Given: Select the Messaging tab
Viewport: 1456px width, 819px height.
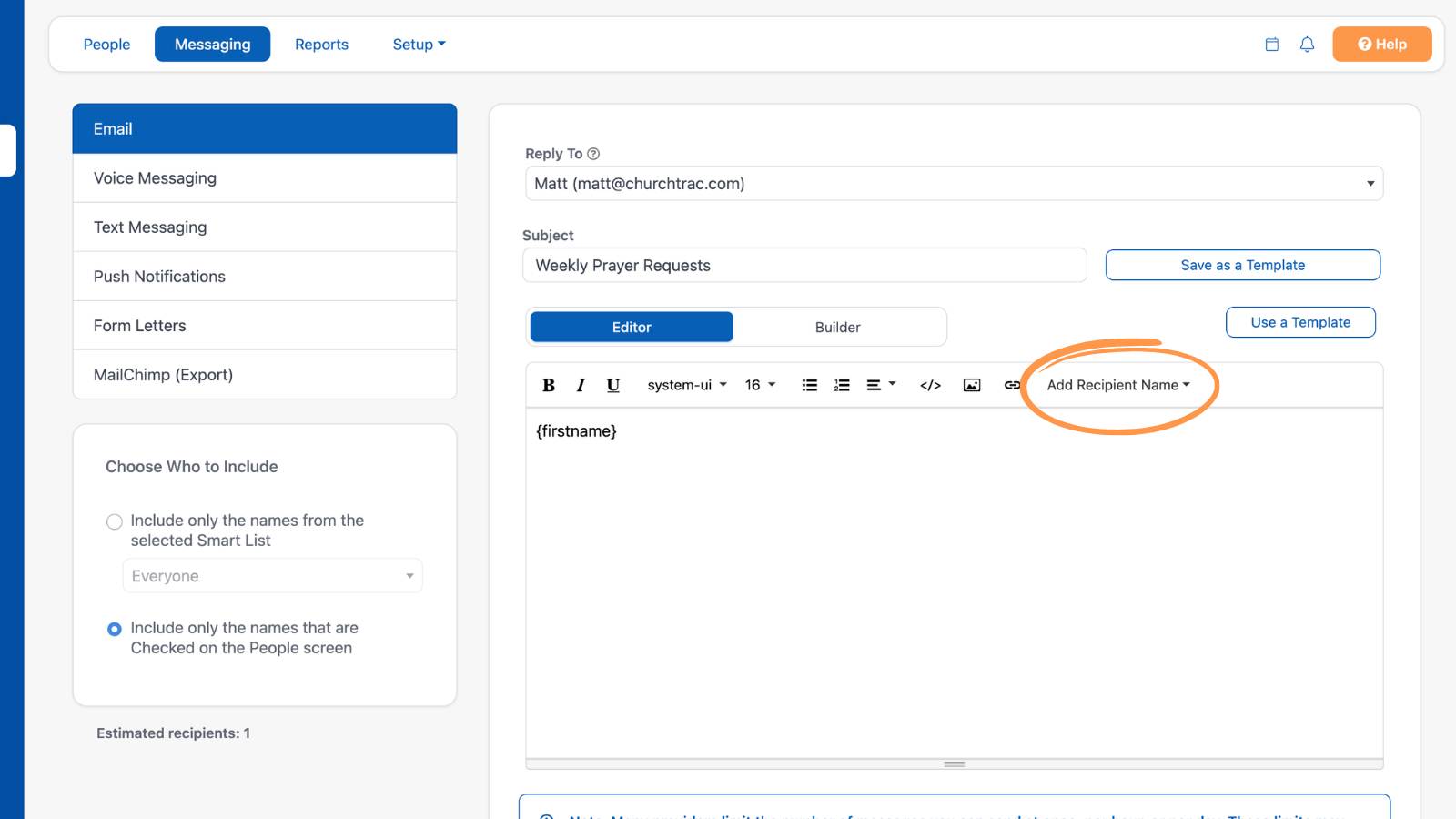Looking at the screenshot, I should (212, 44).
